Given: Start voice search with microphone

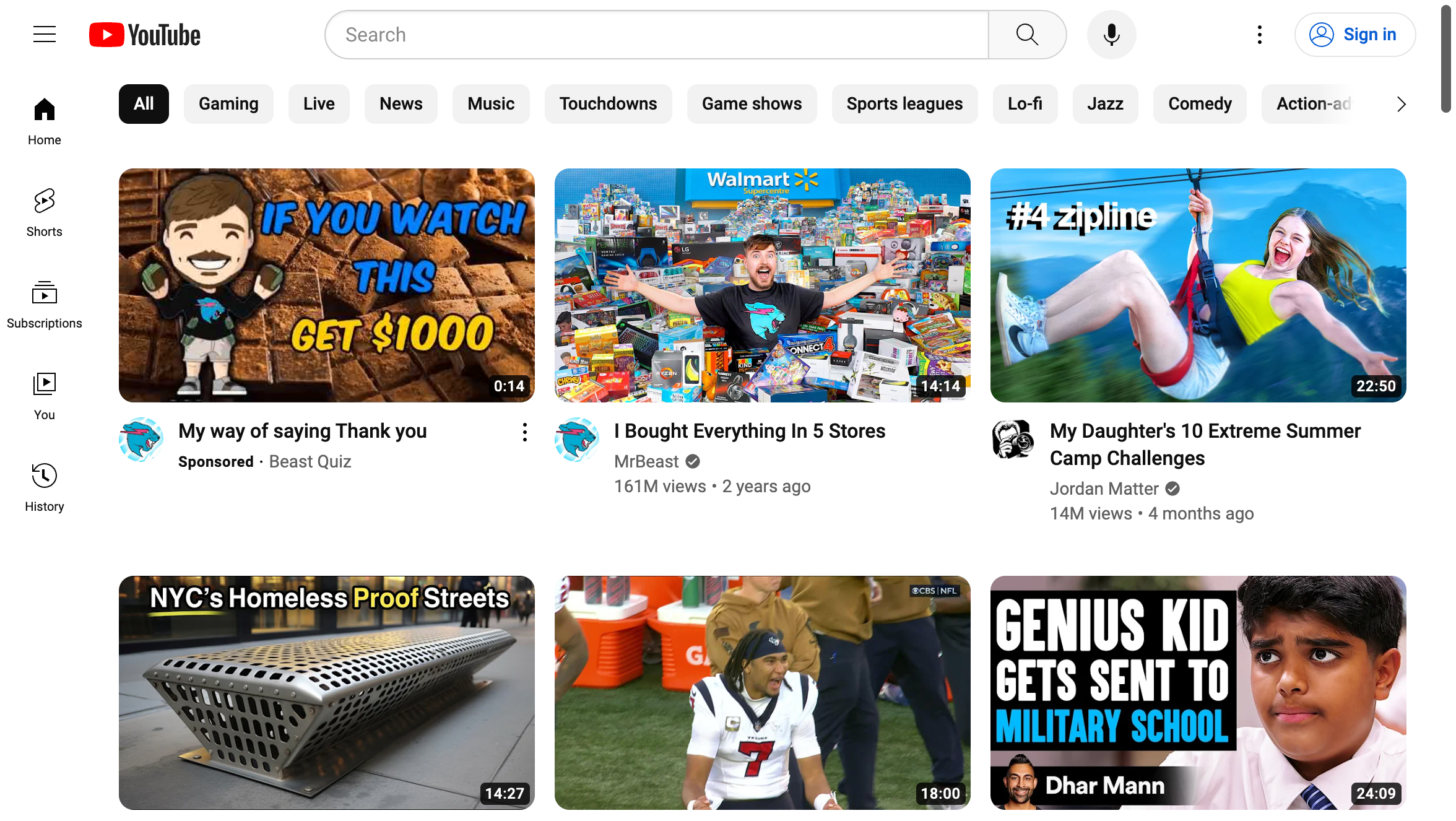Looking at the screenshot, I should pos(1111,35).
